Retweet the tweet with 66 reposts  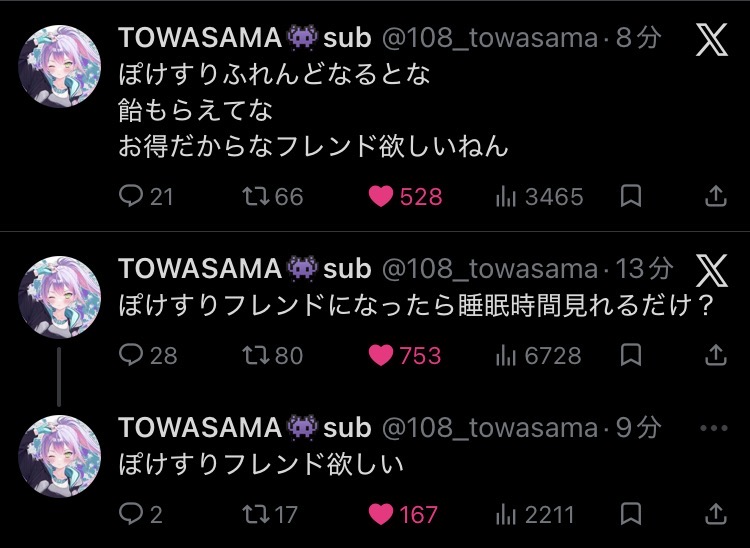click(256, 197)
